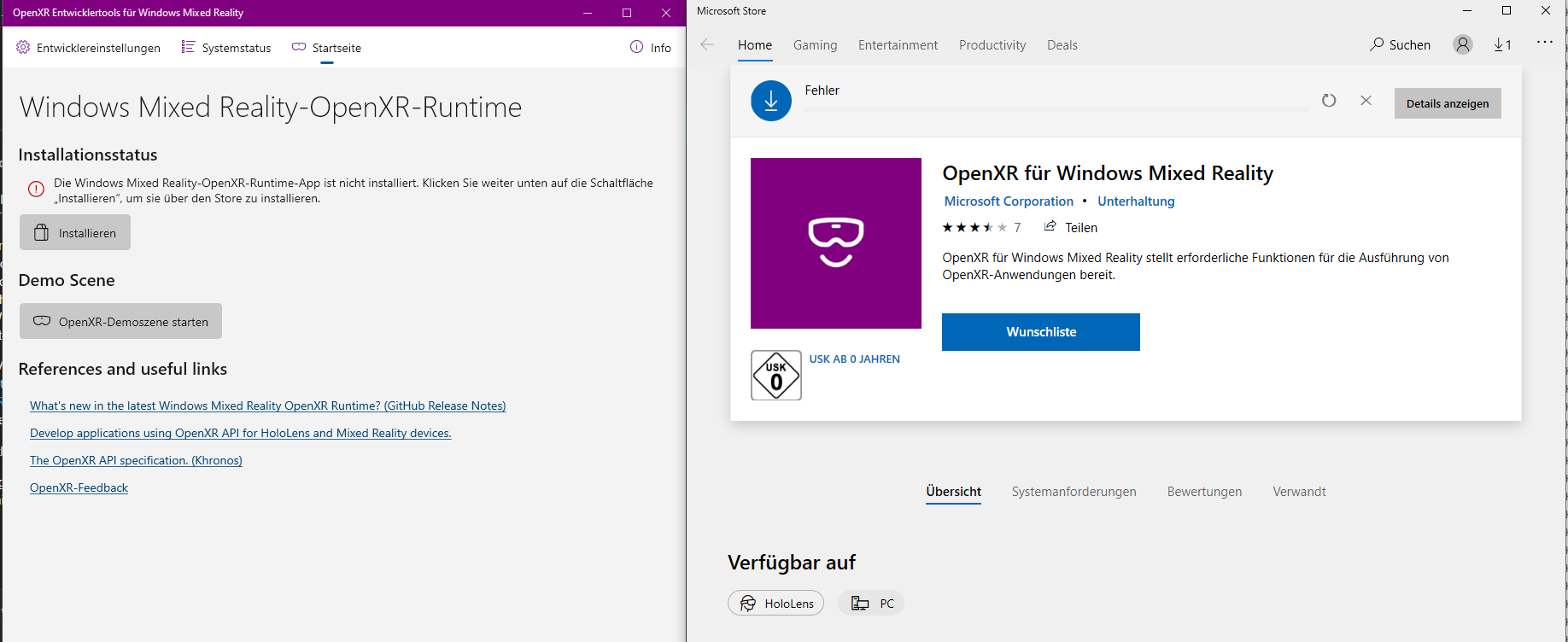Click the blue download circle icon
Viewport: 1568px width, 642px height.
tap(771, 101)
